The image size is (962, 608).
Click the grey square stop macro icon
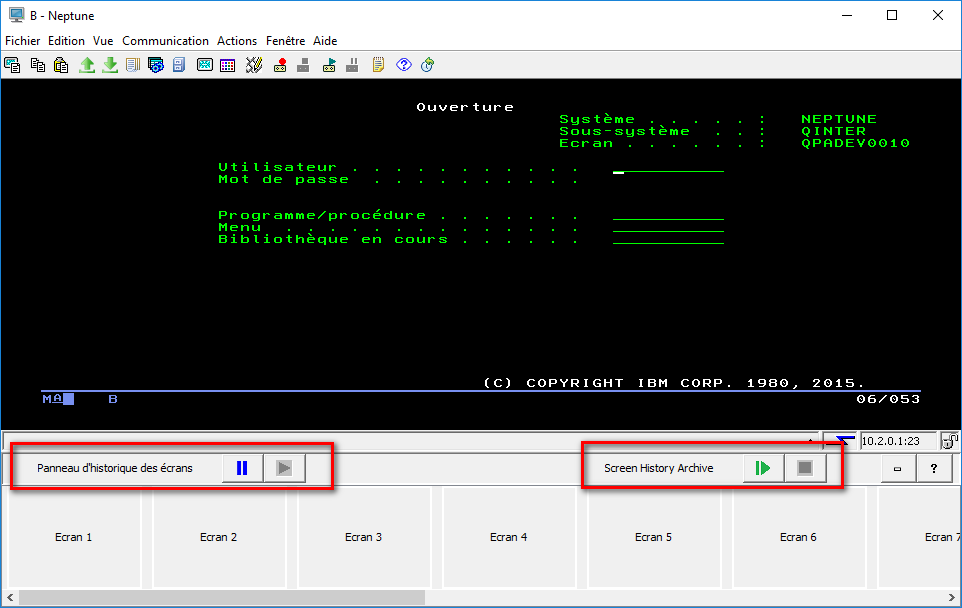point(303,65)
